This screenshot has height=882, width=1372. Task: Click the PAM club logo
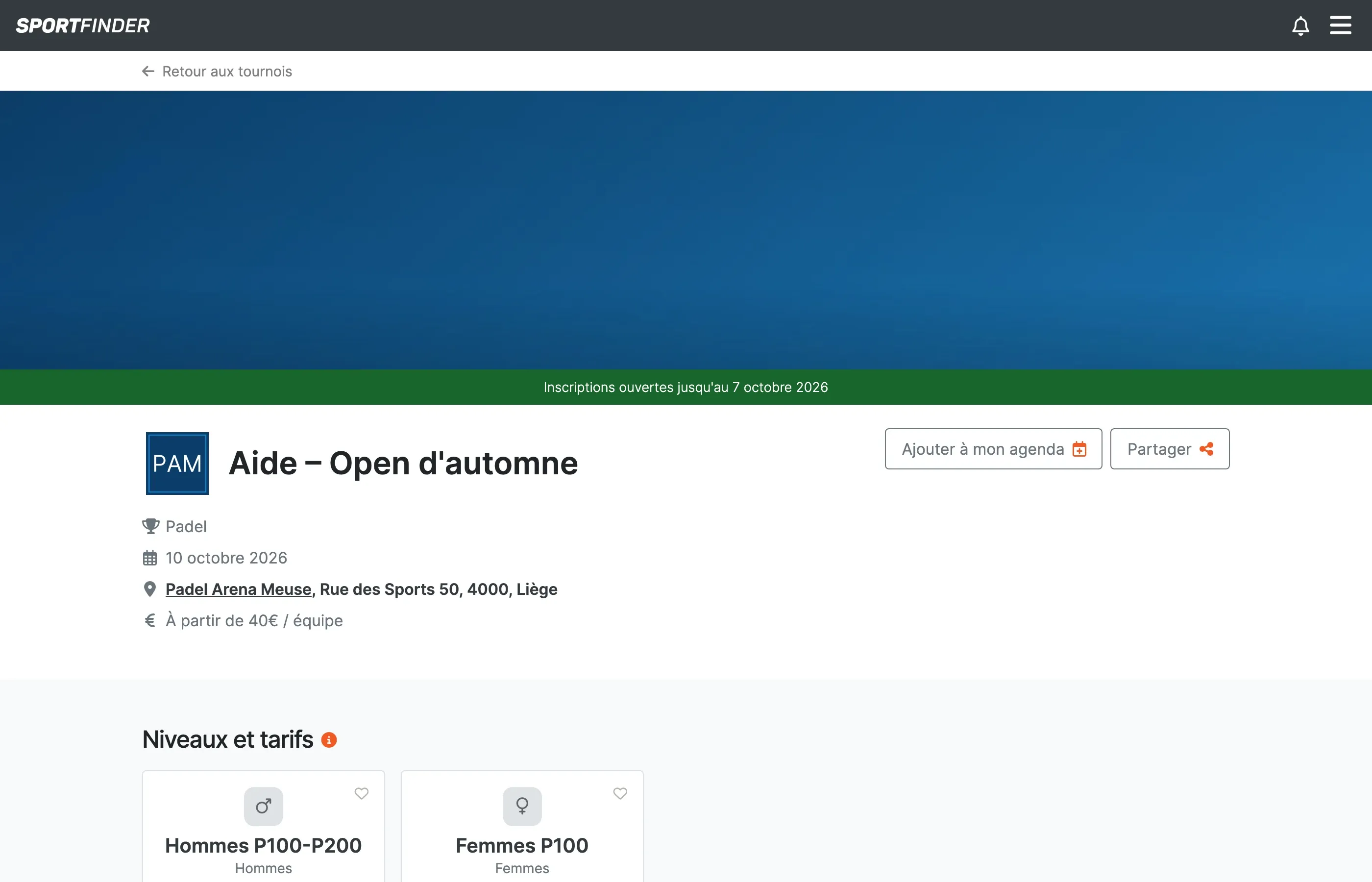click(177, 464)
